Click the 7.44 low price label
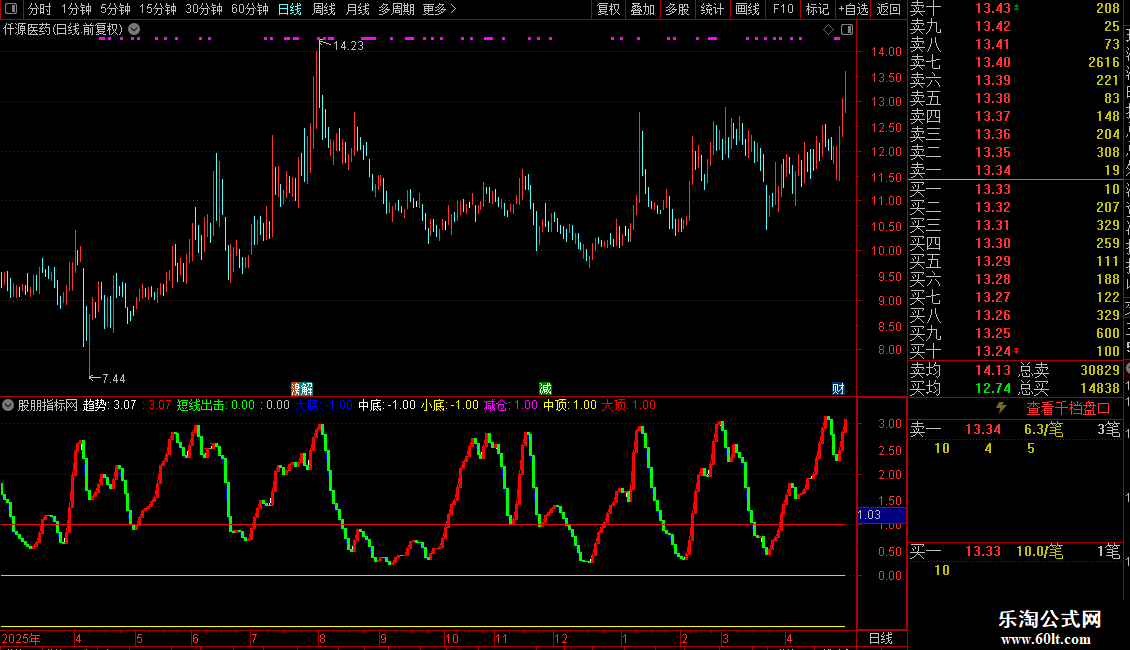 coord(113,378)
